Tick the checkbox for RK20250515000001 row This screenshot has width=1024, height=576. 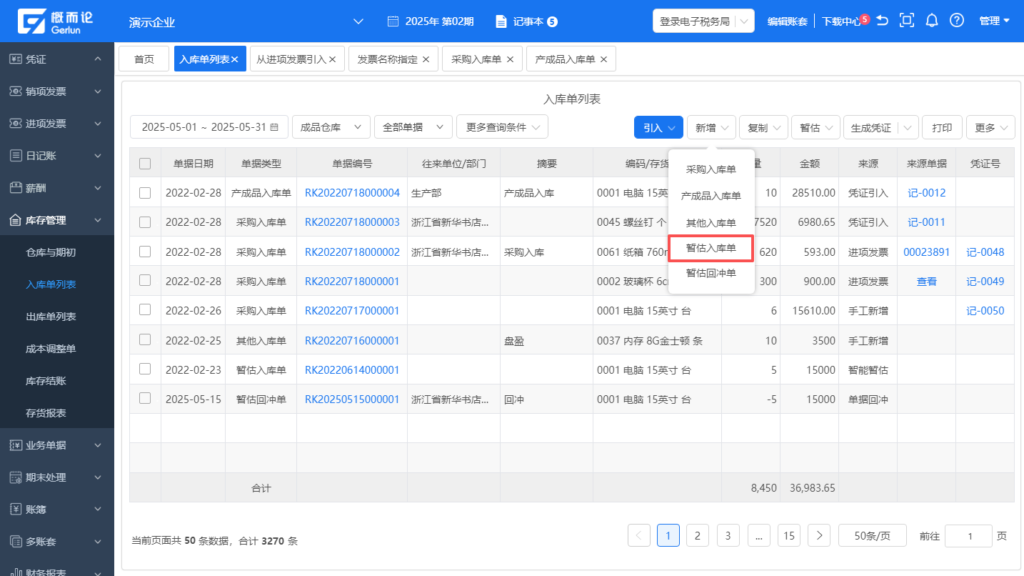point(145,399)
